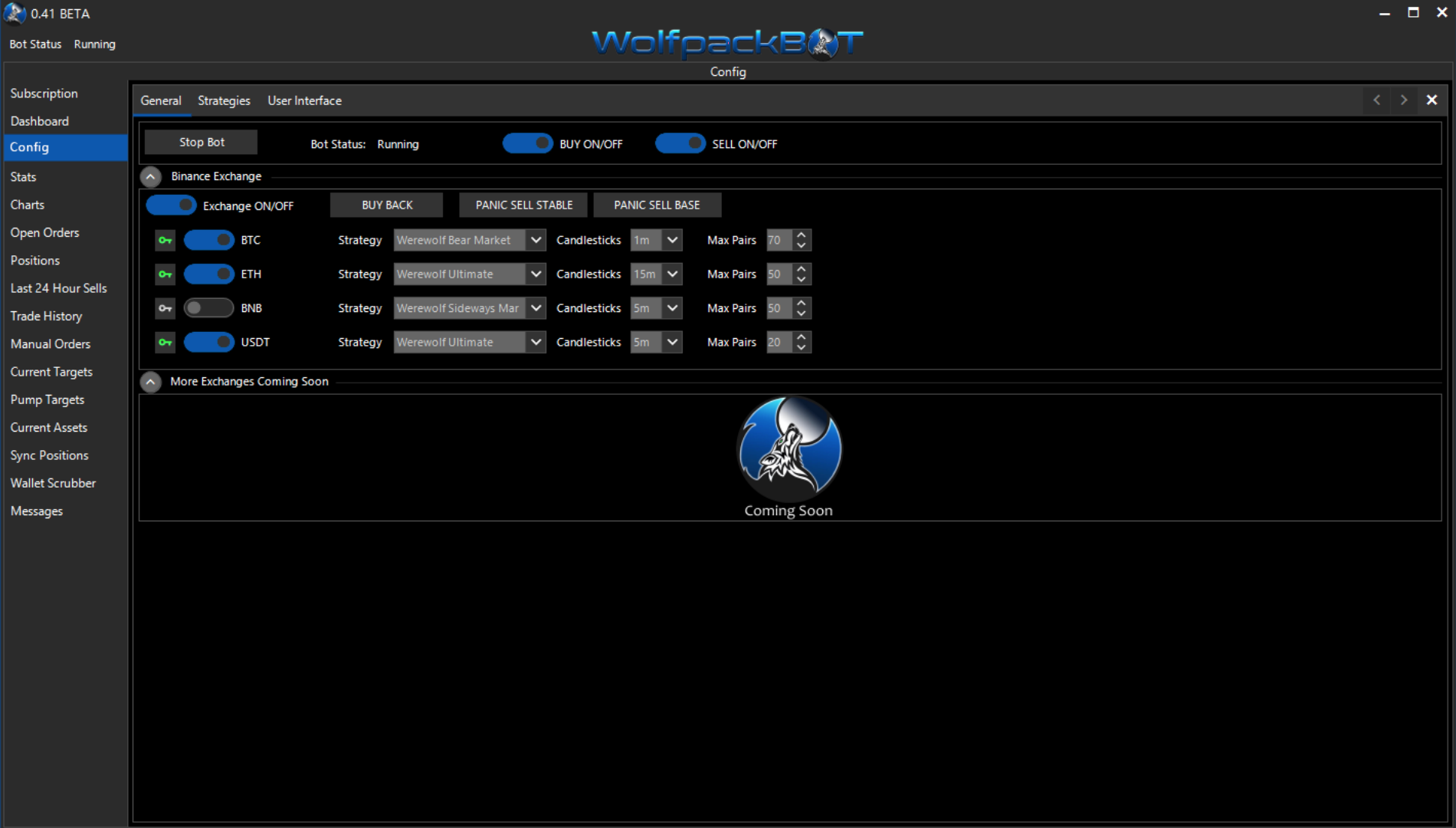Open the USDT Strategy dropdown

point(469,342)
